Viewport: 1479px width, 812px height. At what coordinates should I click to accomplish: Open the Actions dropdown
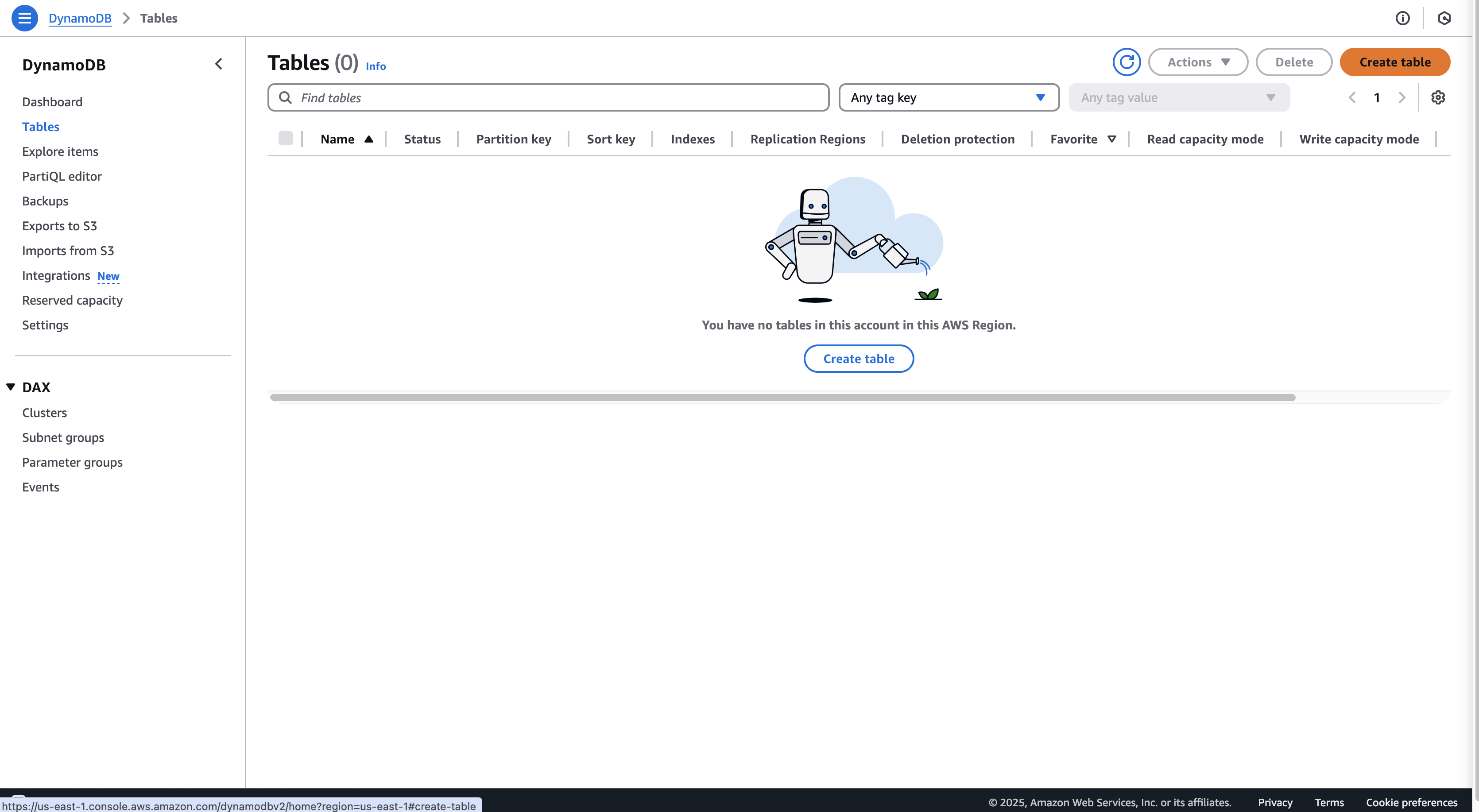click(x=1198, y=62)
